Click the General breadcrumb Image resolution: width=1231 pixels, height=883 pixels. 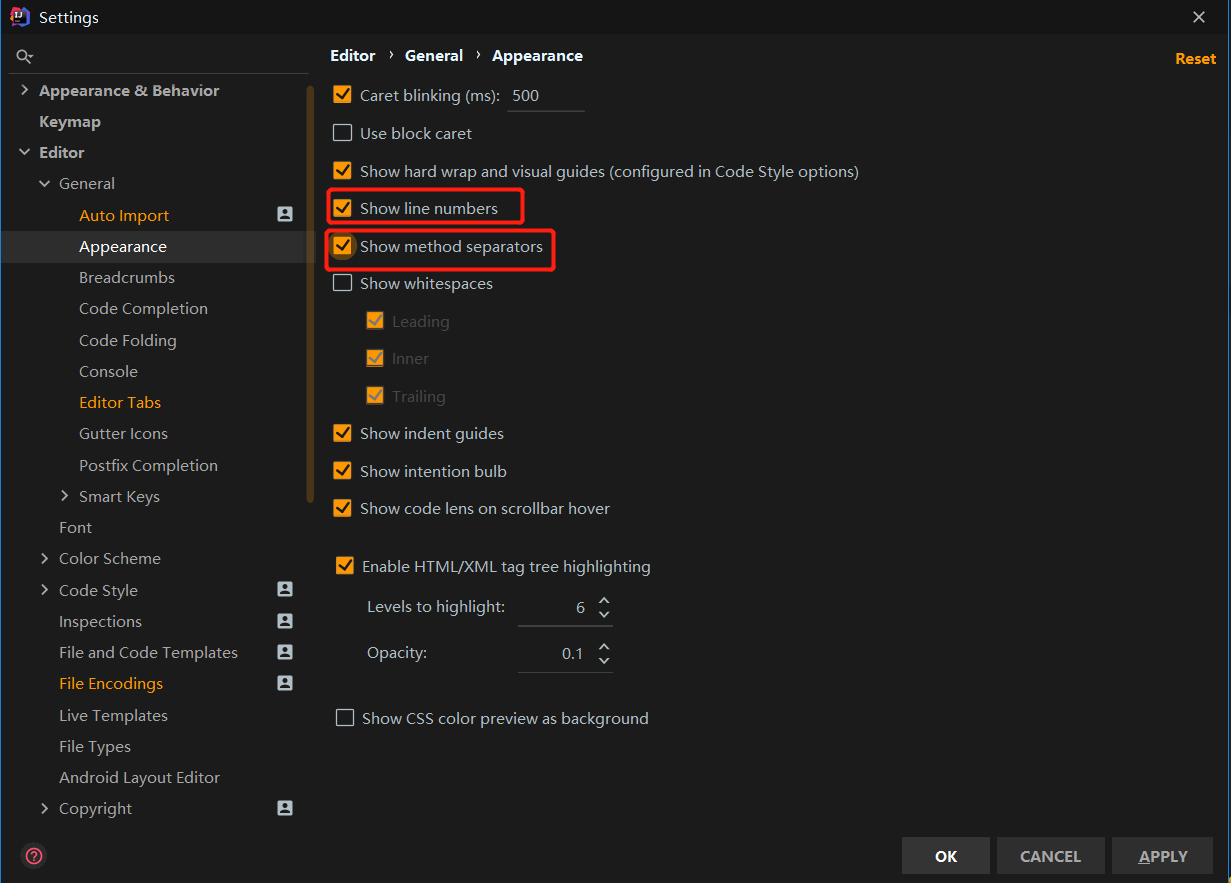tap(434, 56)
